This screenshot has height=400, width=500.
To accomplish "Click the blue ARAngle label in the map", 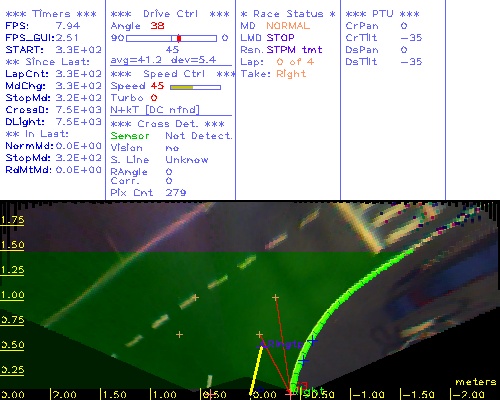I will coord(281,344).
